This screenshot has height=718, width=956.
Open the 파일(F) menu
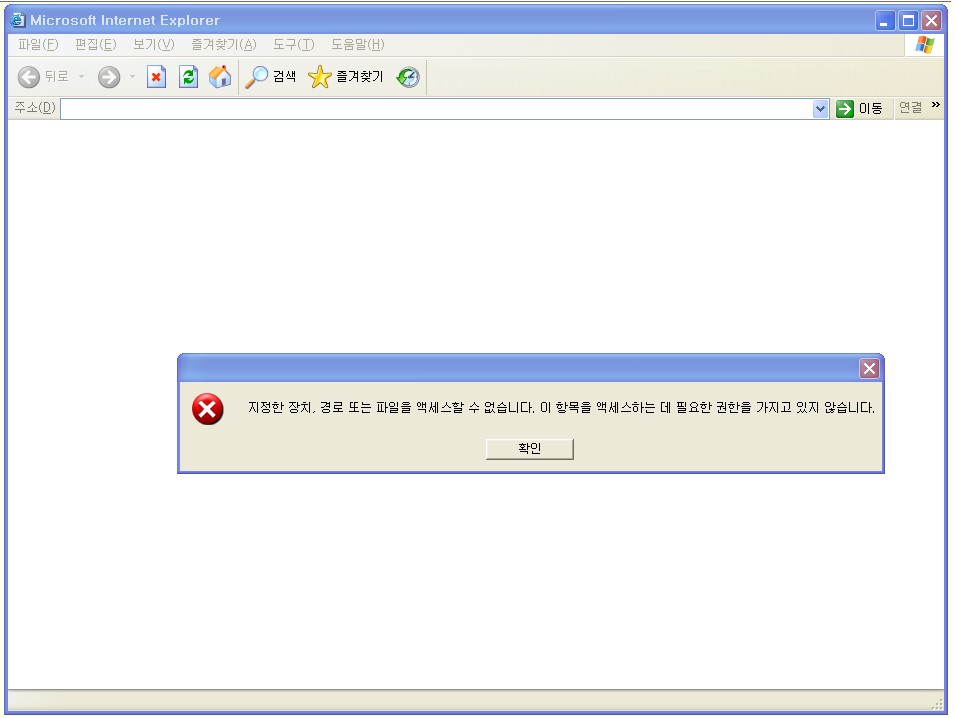coord(38,44)
